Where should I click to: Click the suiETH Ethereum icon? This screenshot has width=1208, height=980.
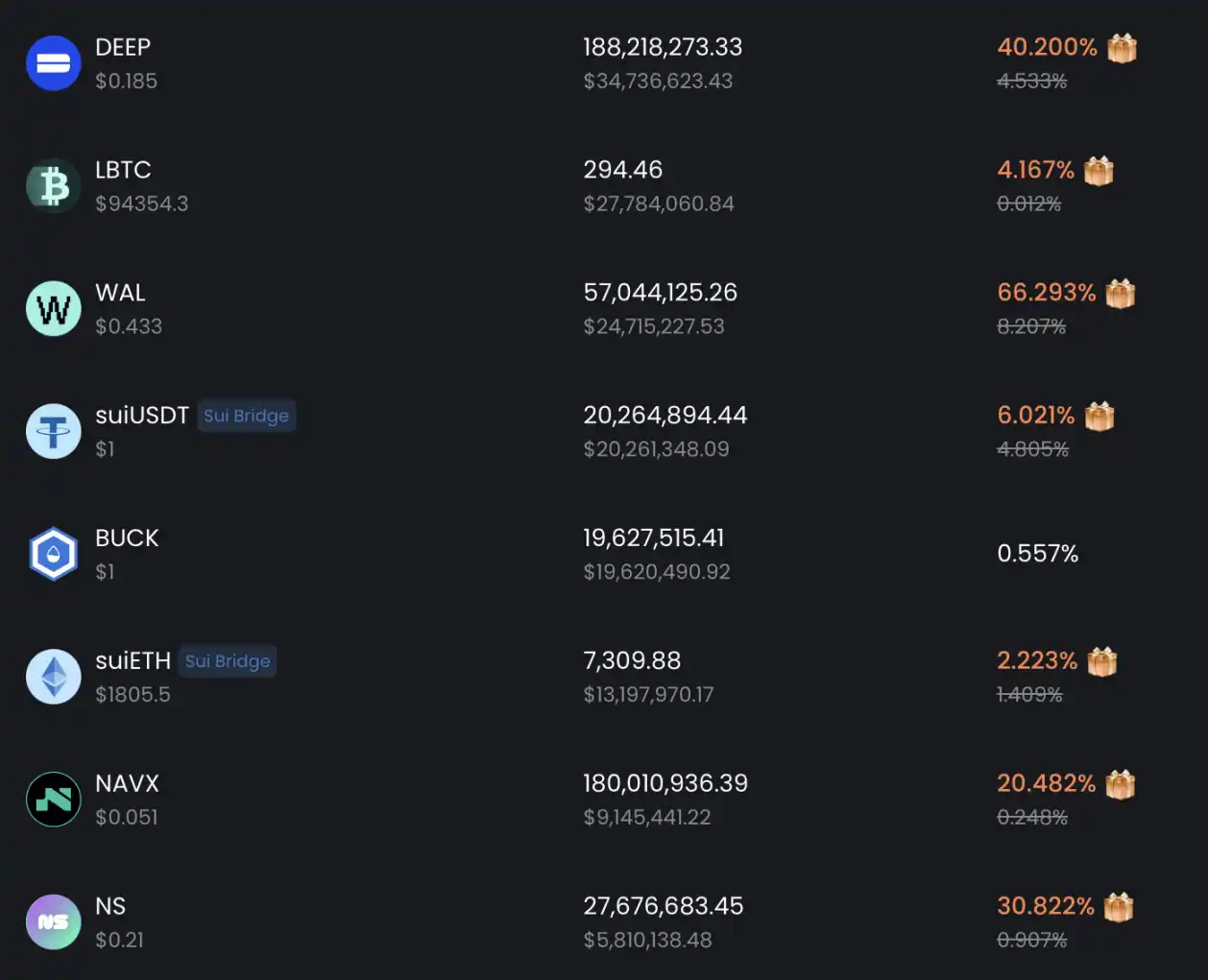tap(54, 677)
